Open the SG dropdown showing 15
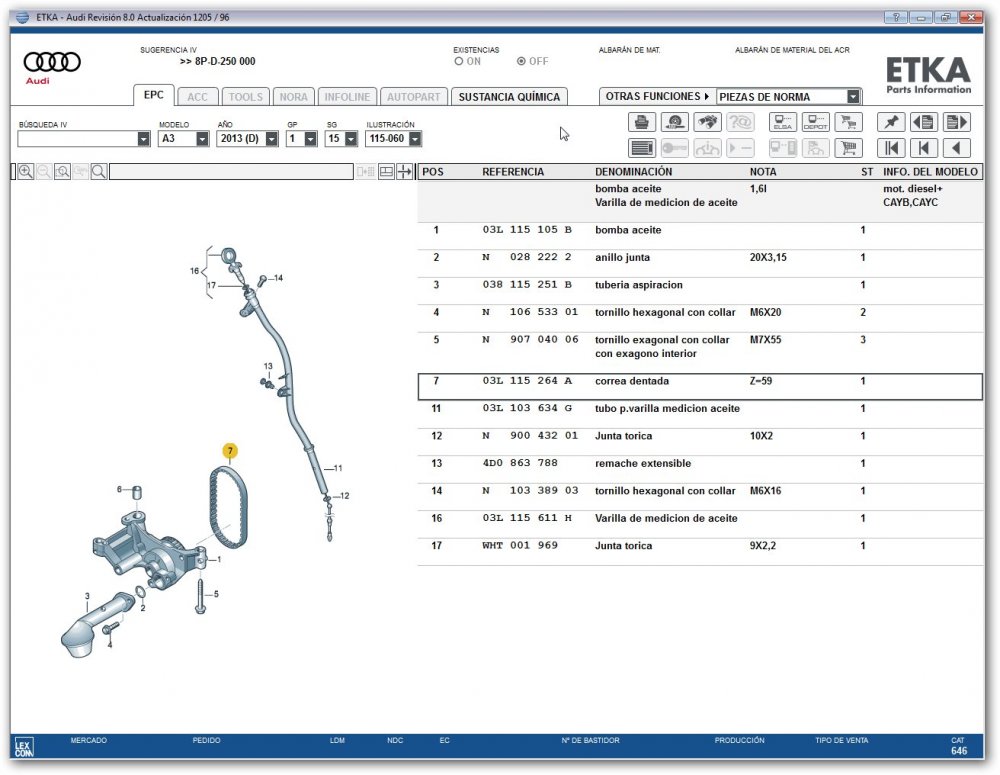This screenshot has height=775, width=1000. click(x=351, y=138)
